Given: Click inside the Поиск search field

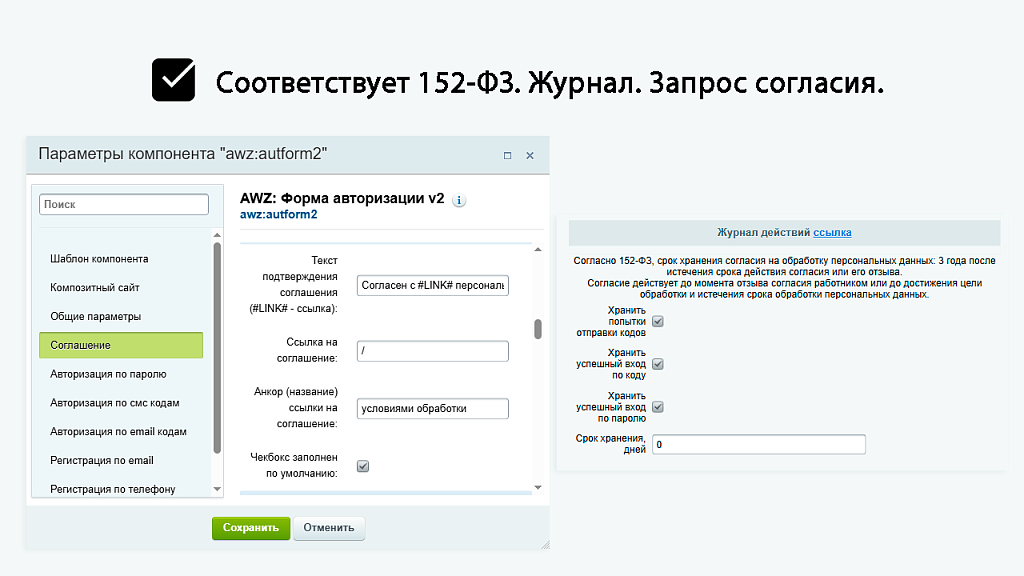Looking at the screenshot, I should pyautogui.click(x=123, y=203).
